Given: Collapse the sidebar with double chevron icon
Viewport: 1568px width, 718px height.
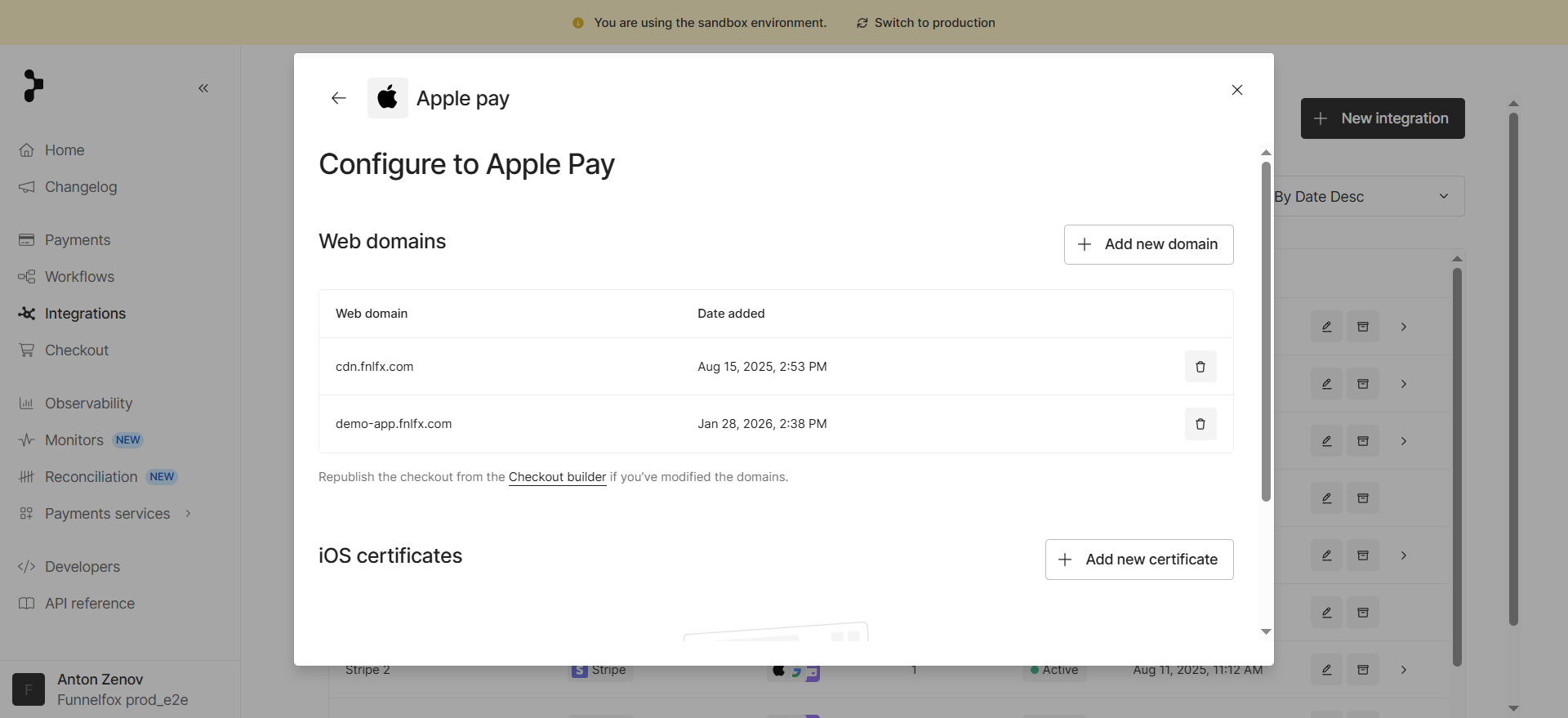Looking at the screenshot, I should tap(203, 88).
